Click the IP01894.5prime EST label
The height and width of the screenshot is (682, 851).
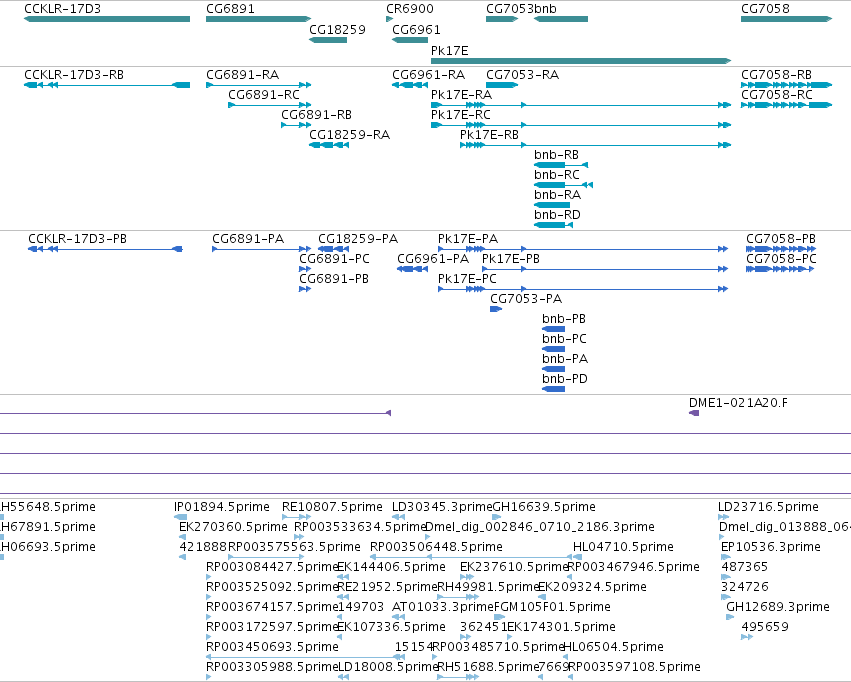(x=221, y=507)
